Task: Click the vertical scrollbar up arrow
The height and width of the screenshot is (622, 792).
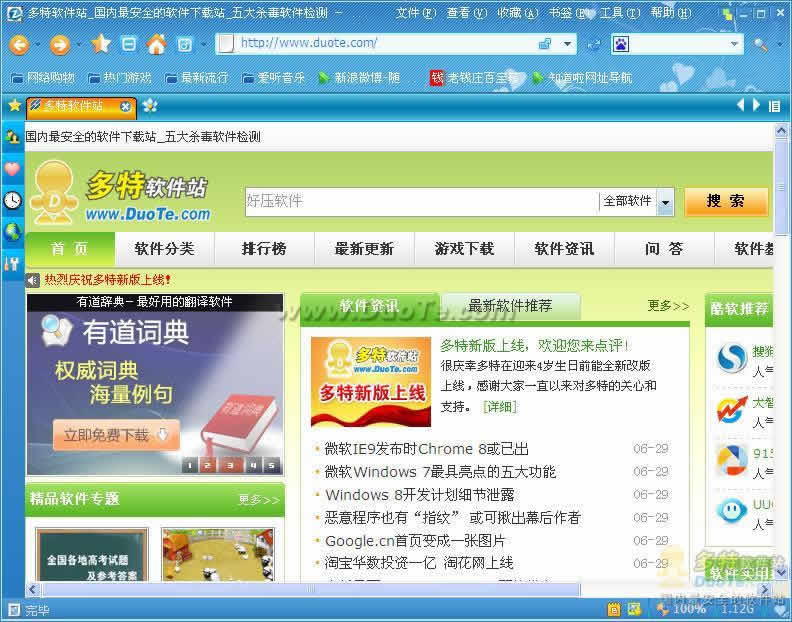Action: (781, 131)
